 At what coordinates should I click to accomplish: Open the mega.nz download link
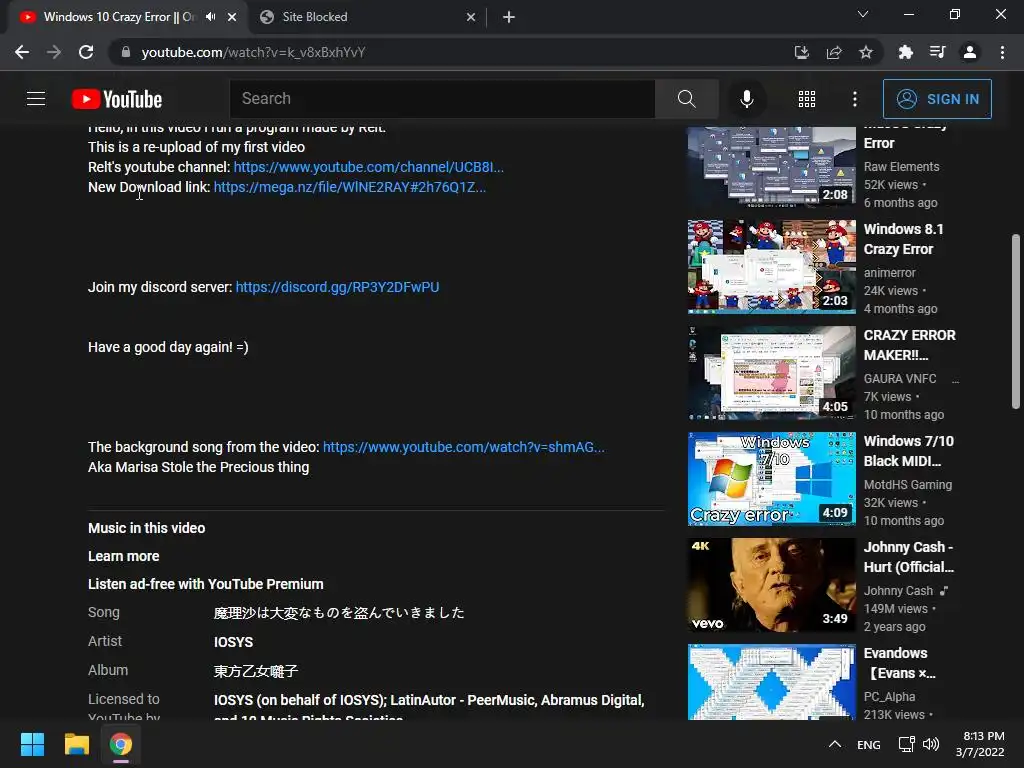(349, 187)
